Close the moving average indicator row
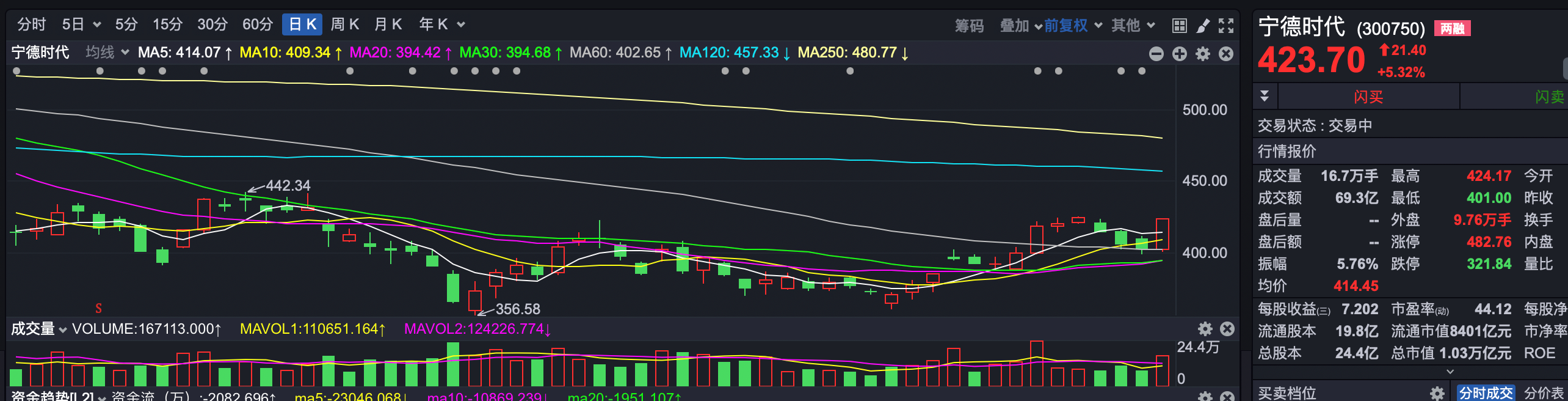 (1226, 54)
